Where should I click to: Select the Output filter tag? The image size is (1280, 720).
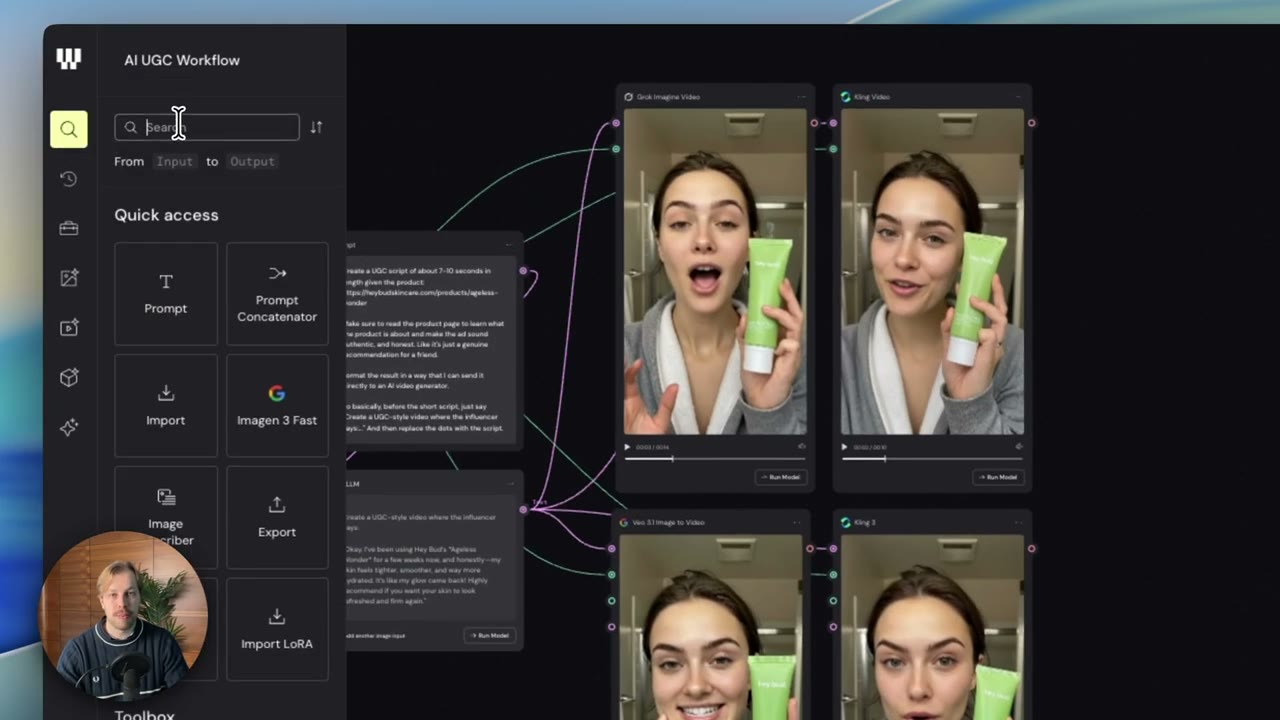[252, 161]
